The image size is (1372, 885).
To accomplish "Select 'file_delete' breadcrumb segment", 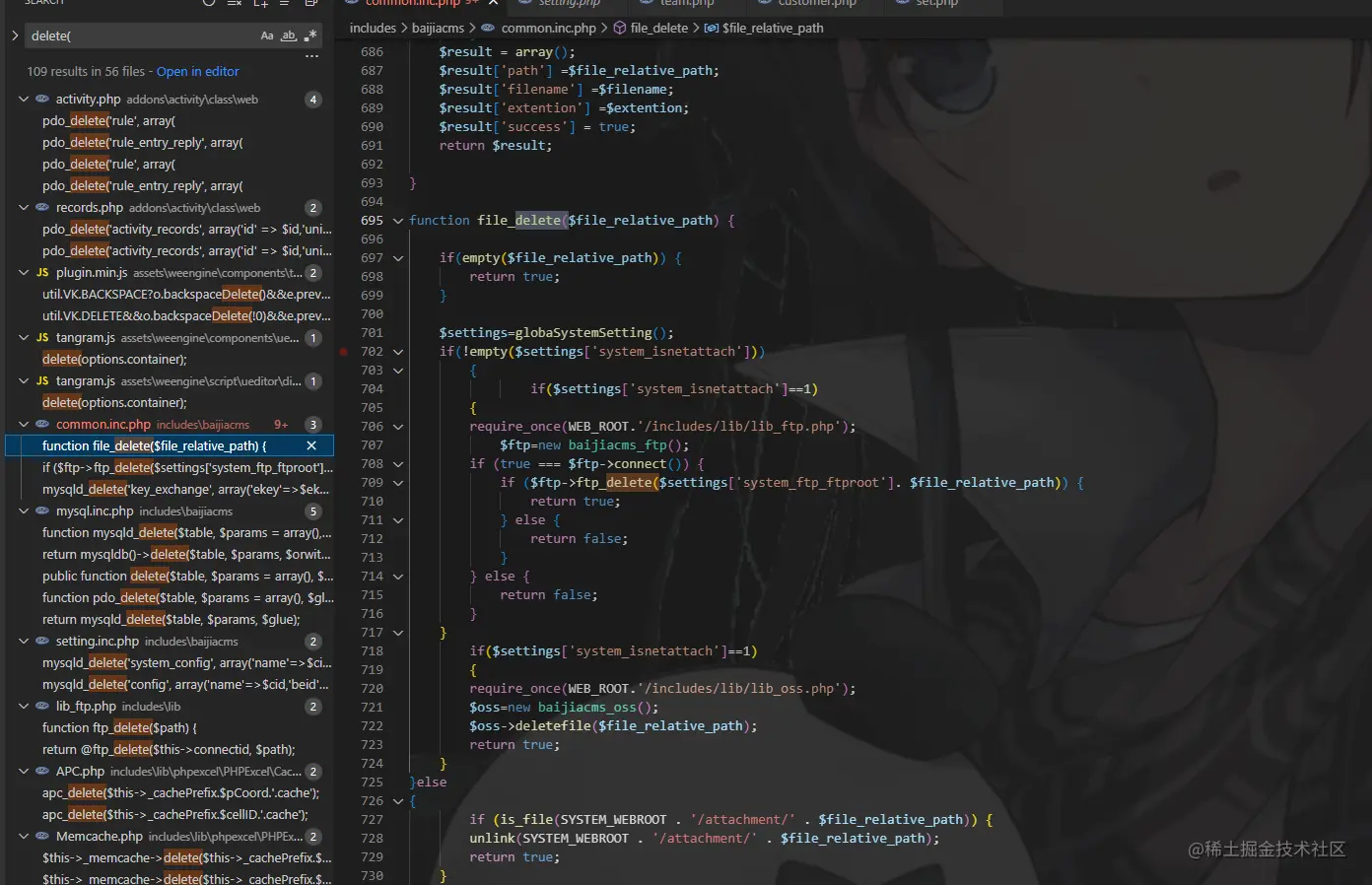I will point(659,29).
